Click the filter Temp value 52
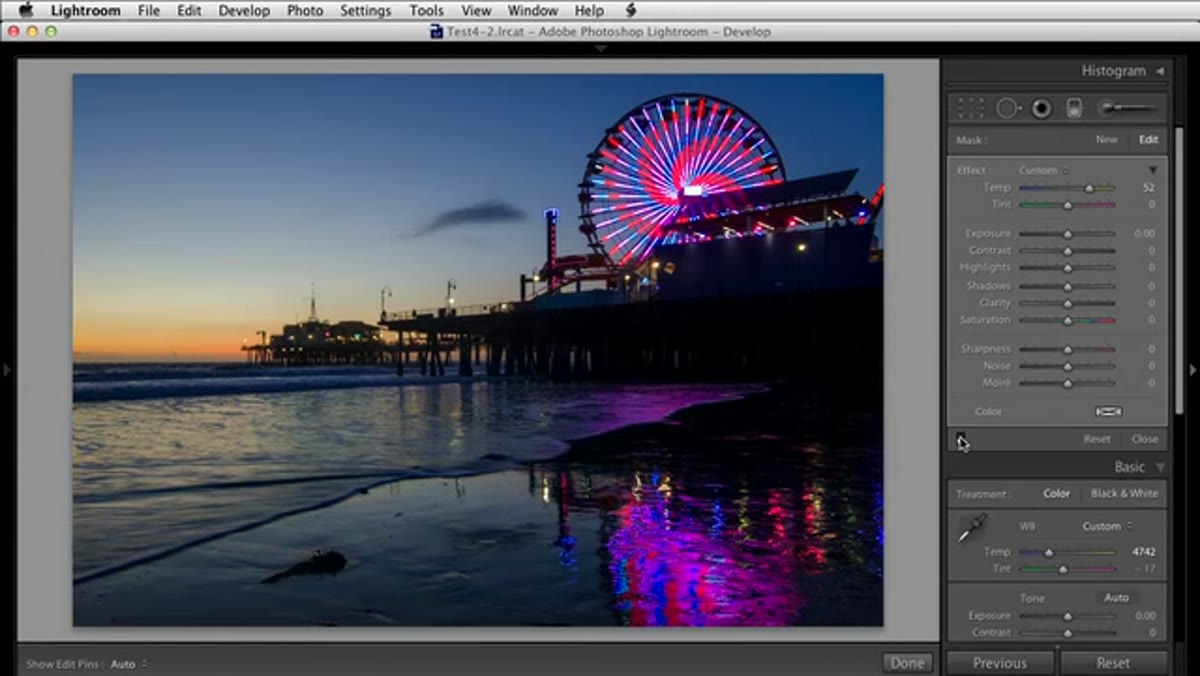Screen dimensions: 1200x676 pyautogui.click(x=1149, y=188)
